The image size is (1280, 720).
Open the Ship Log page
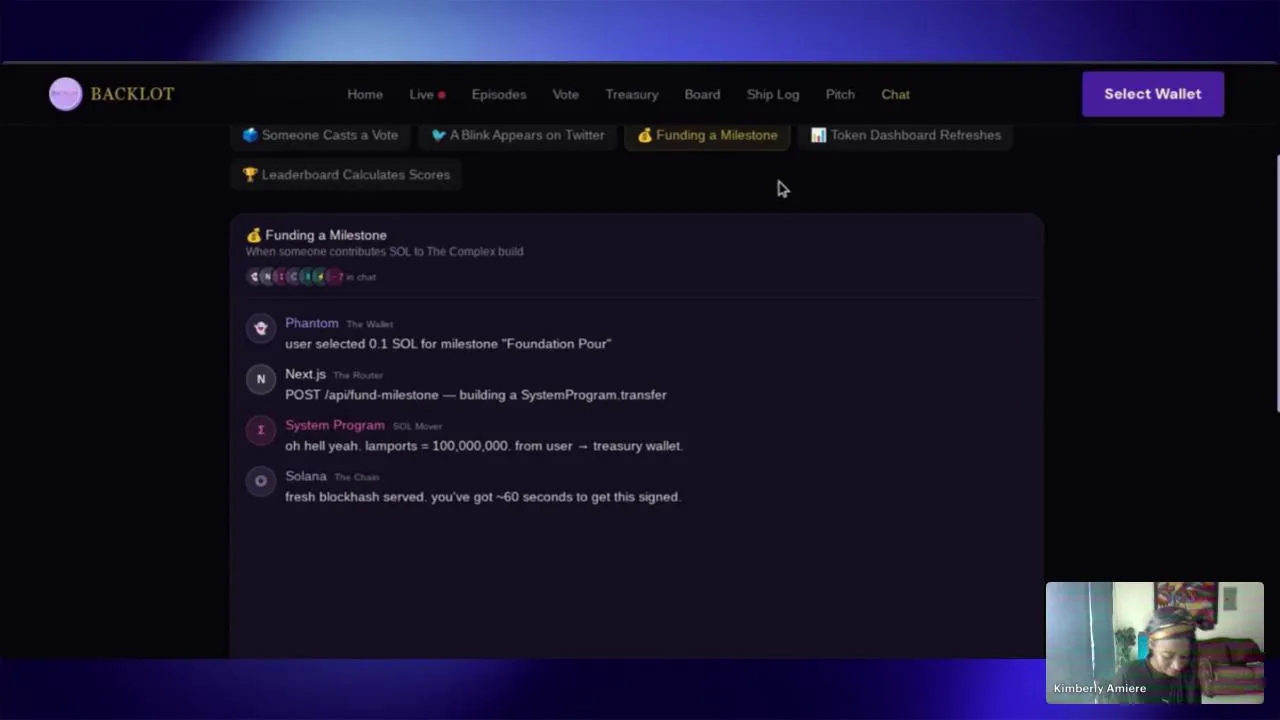[773, 94]
